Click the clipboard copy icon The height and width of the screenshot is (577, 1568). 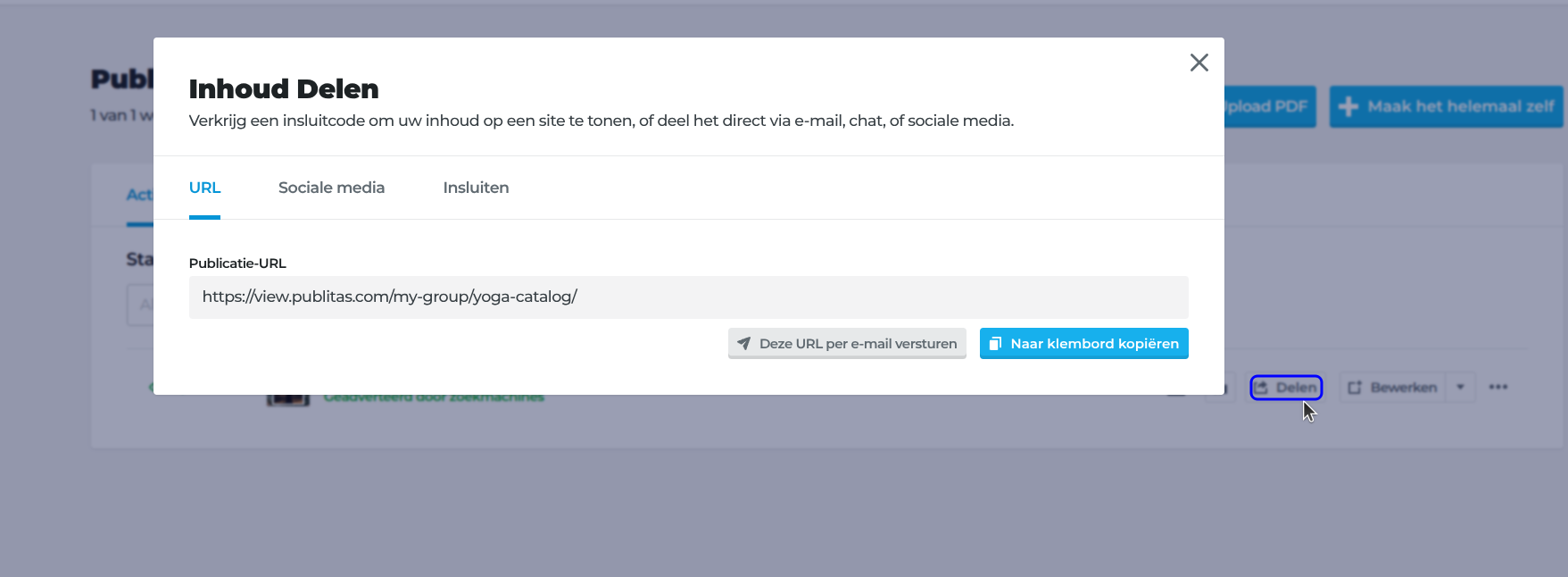click(995, 344)
